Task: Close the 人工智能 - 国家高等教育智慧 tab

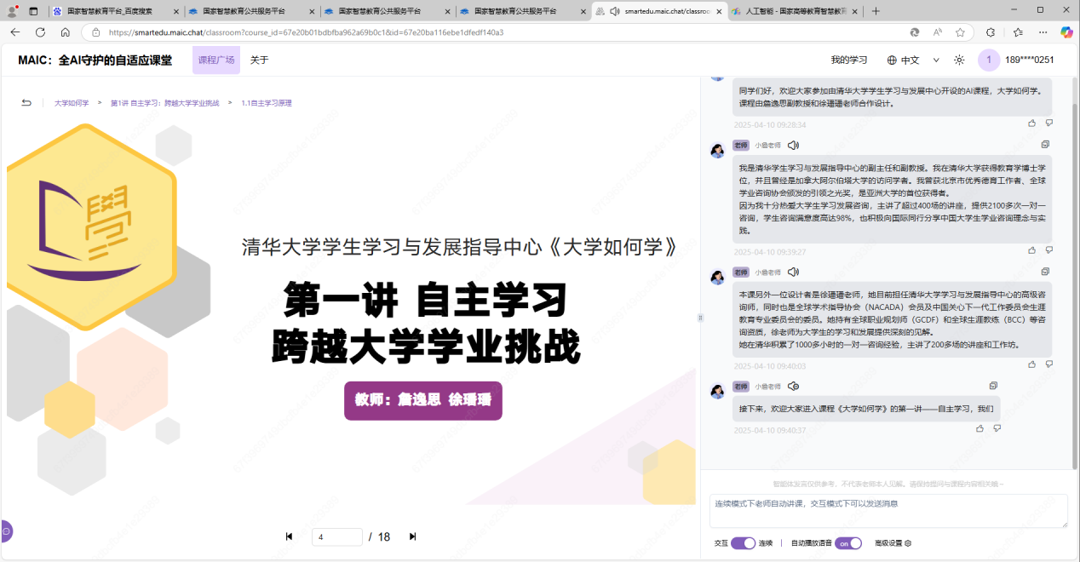Action: point(855,12)
